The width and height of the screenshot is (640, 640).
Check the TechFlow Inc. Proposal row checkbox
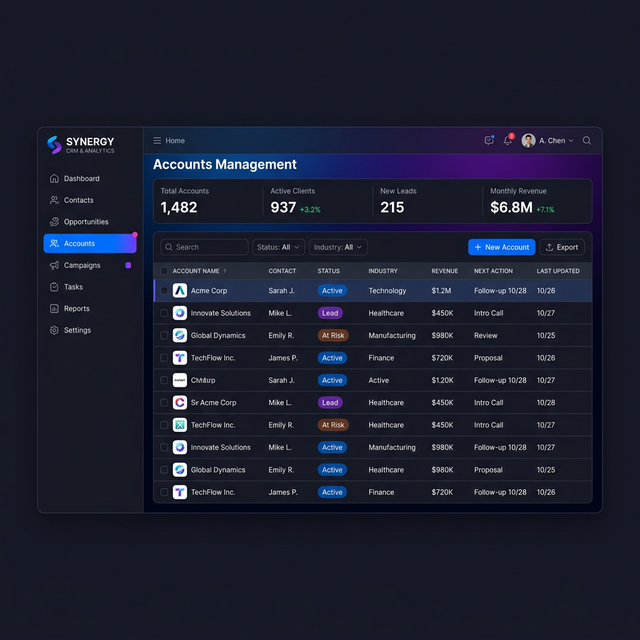(164, 358)
